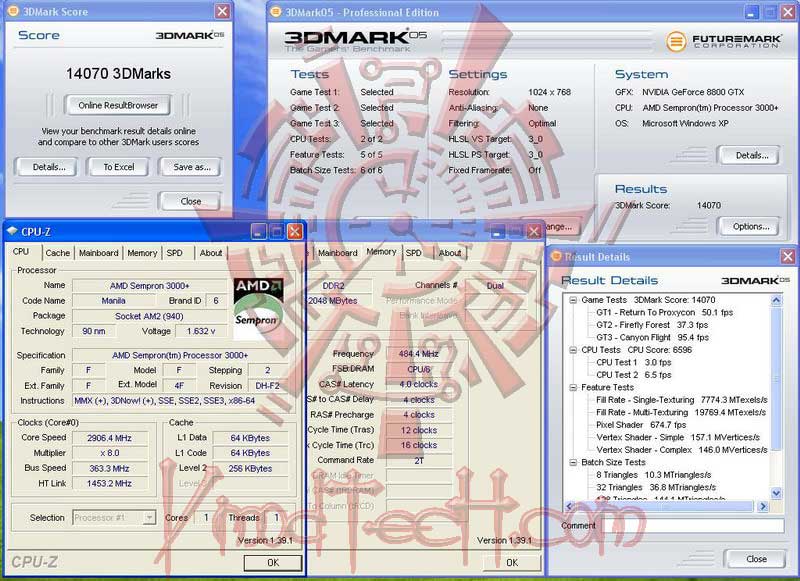Click the 14070 3DMarks score text

tap(118, 73)
